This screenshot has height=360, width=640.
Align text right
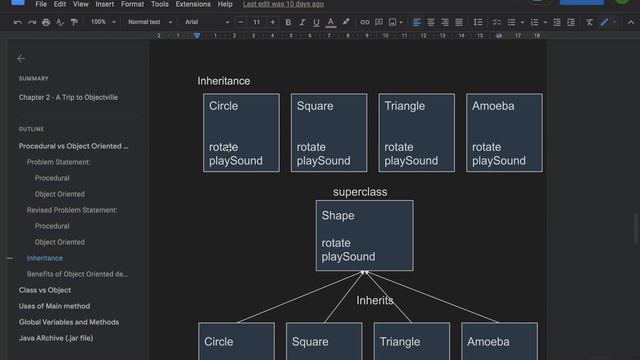click(x=444, y=22)
